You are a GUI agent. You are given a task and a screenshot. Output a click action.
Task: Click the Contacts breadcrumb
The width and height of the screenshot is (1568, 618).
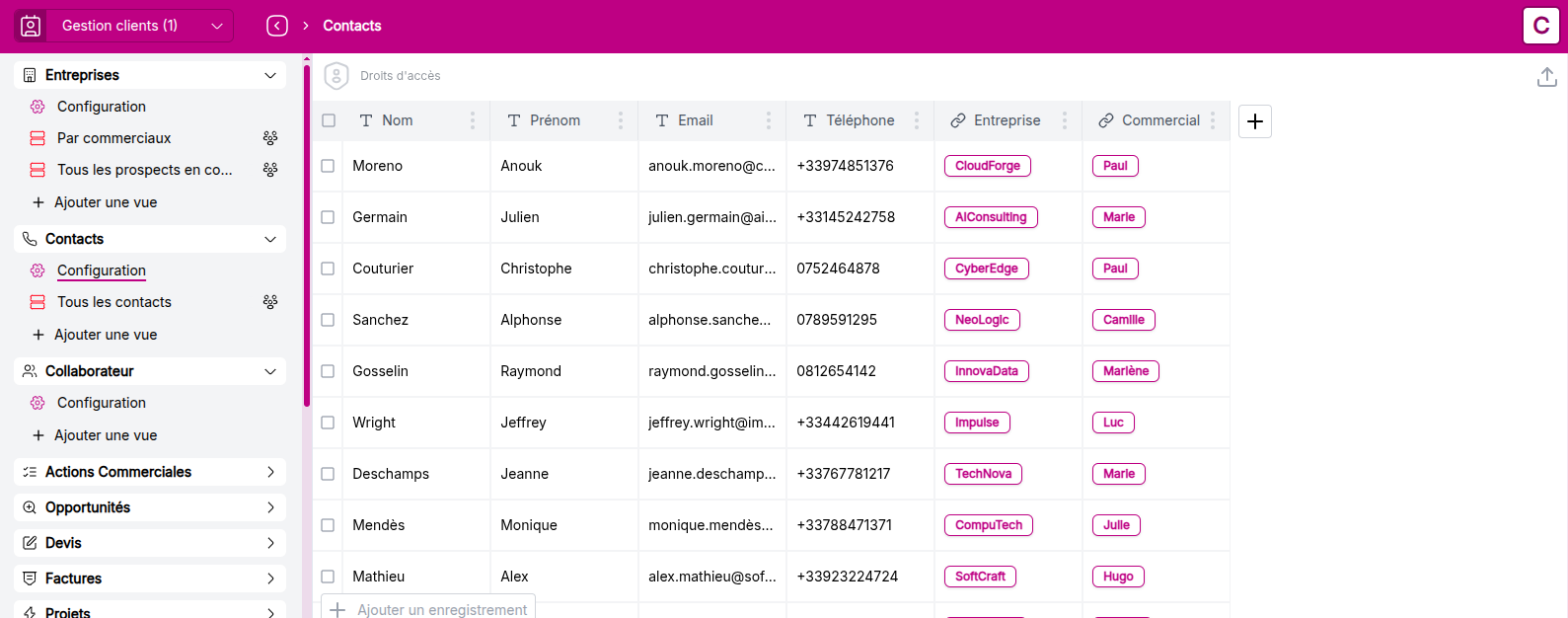pyautogui.click(x=352, y=26)
